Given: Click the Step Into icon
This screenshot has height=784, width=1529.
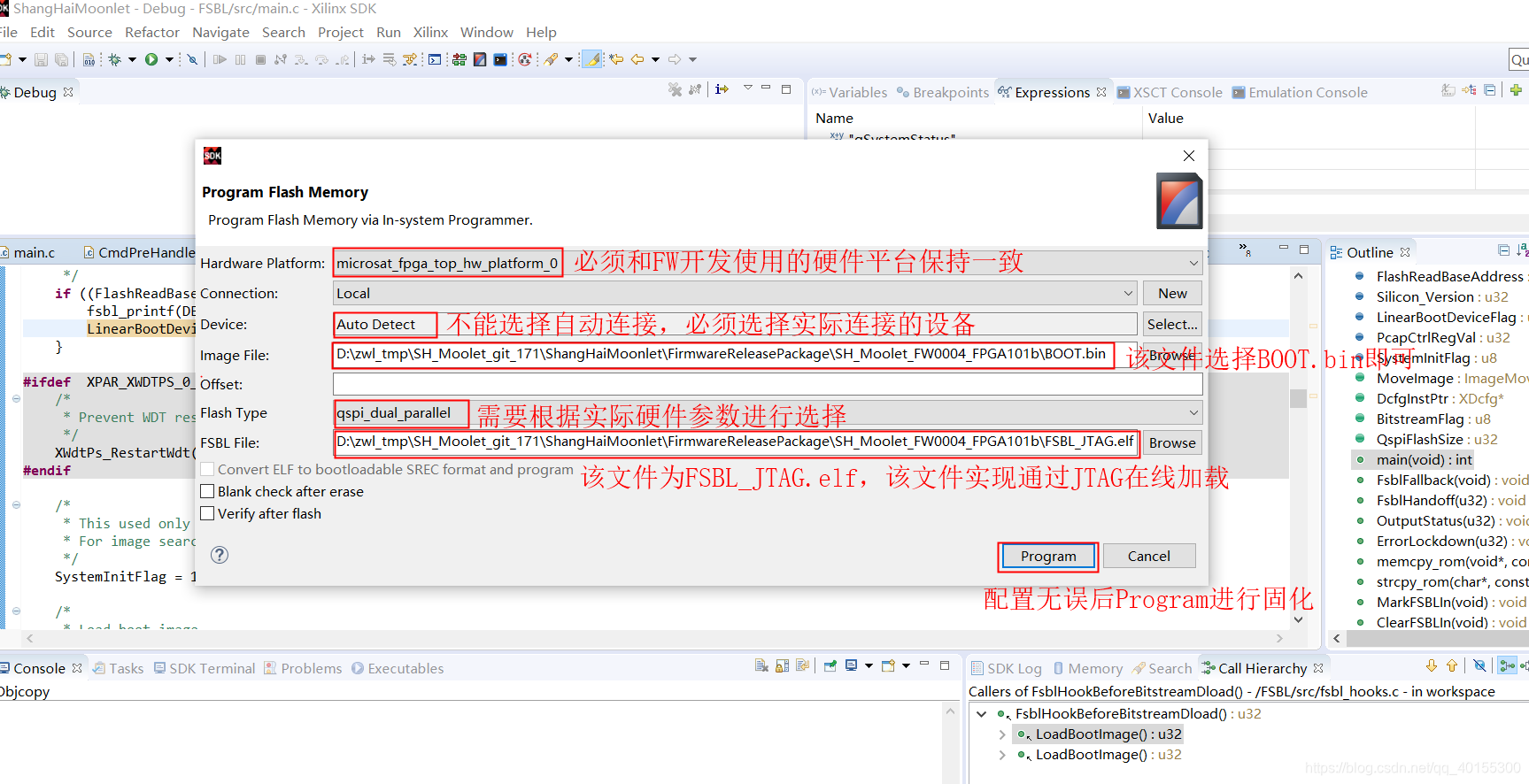Looking at the screenshot, I should [x=301, y=59].
